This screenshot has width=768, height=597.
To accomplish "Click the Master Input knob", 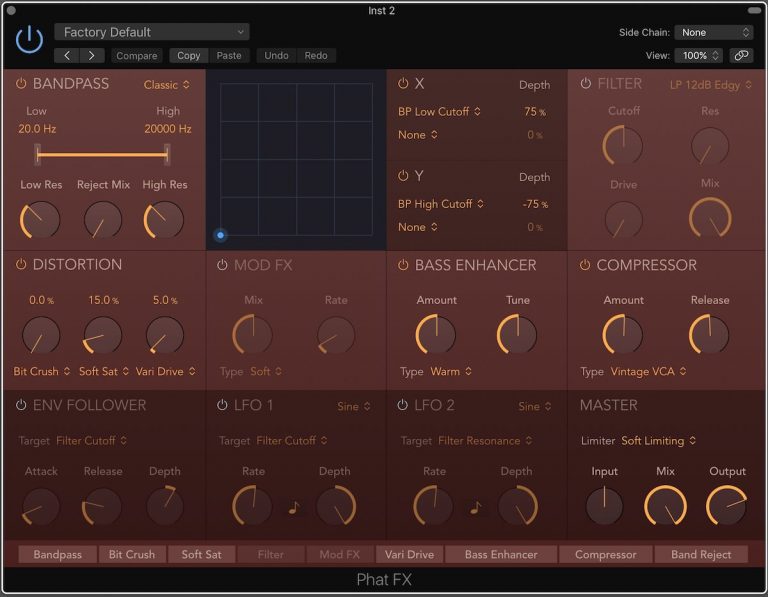I will tap(604, 505).
